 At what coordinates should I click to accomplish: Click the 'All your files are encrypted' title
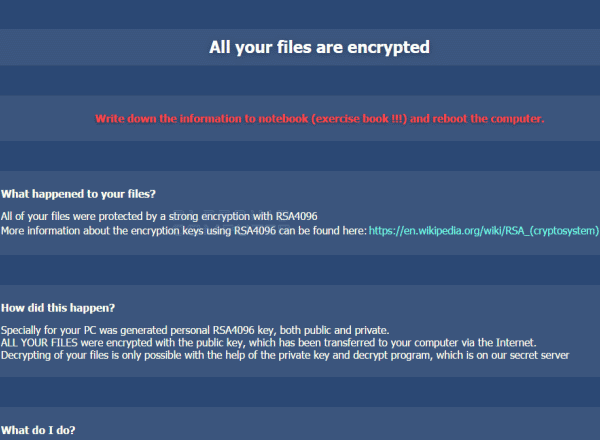point(319,47)
